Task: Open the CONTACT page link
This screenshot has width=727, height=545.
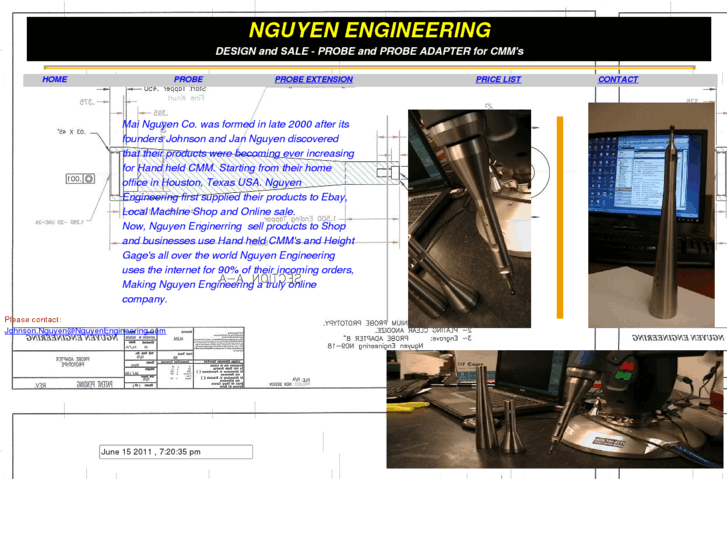Action: tap(618, 79)
